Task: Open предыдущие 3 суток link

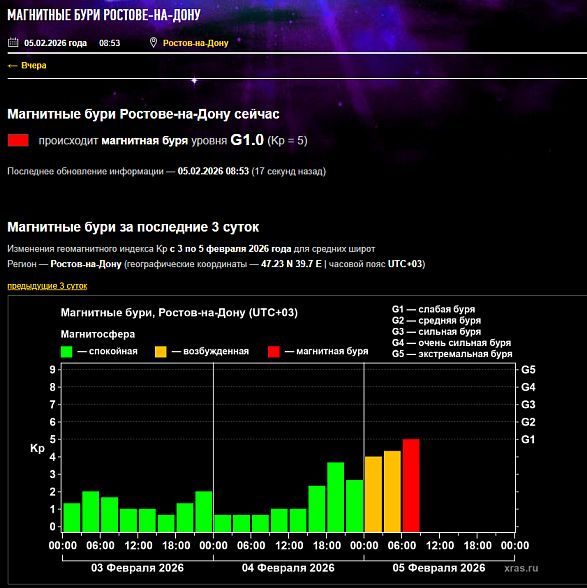Action: click(x=47, y=286)
